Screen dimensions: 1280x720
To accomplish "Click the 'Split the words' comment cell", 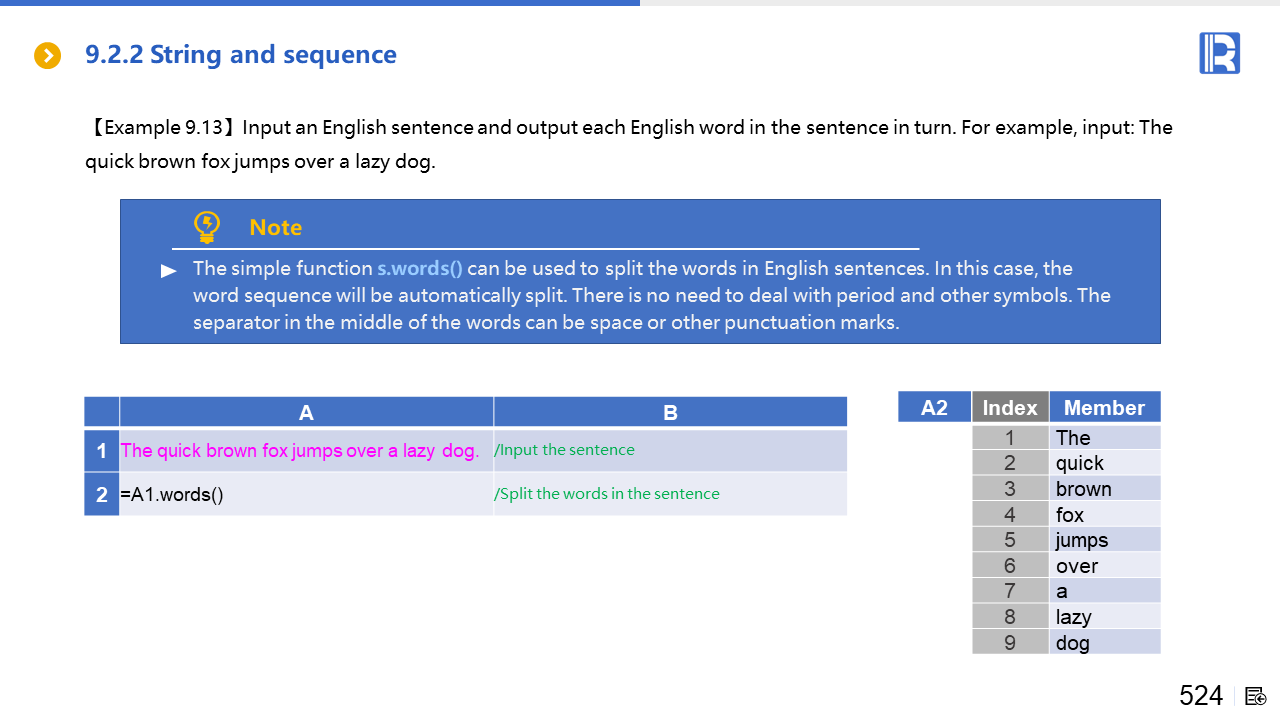I will click(668, 494).
